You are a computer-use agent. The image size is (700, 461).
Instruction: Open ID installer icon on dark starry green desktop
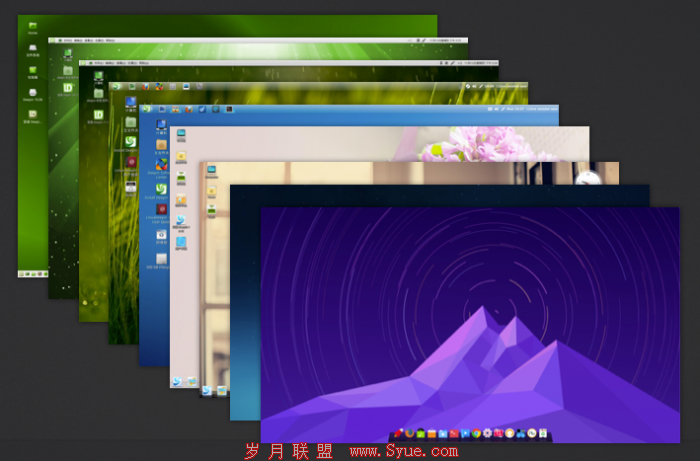tap(99, 115)
